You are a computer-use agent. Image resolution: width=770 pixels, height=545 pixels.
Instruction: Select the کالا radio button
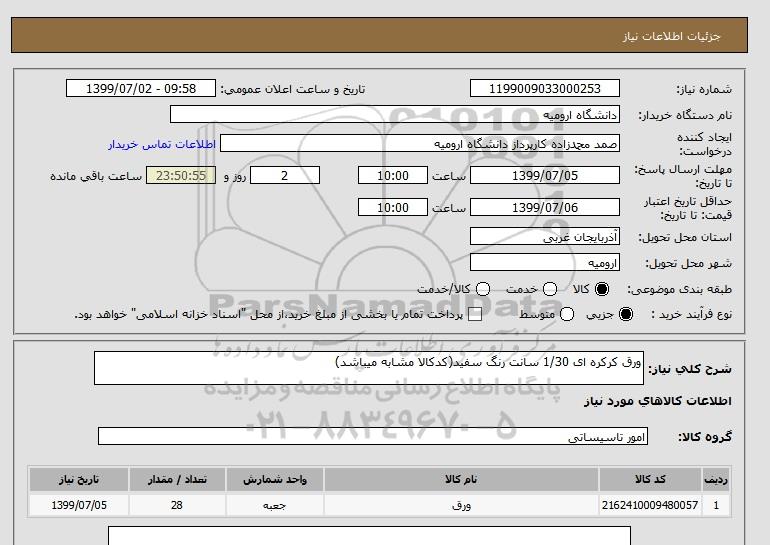(602, 289)
